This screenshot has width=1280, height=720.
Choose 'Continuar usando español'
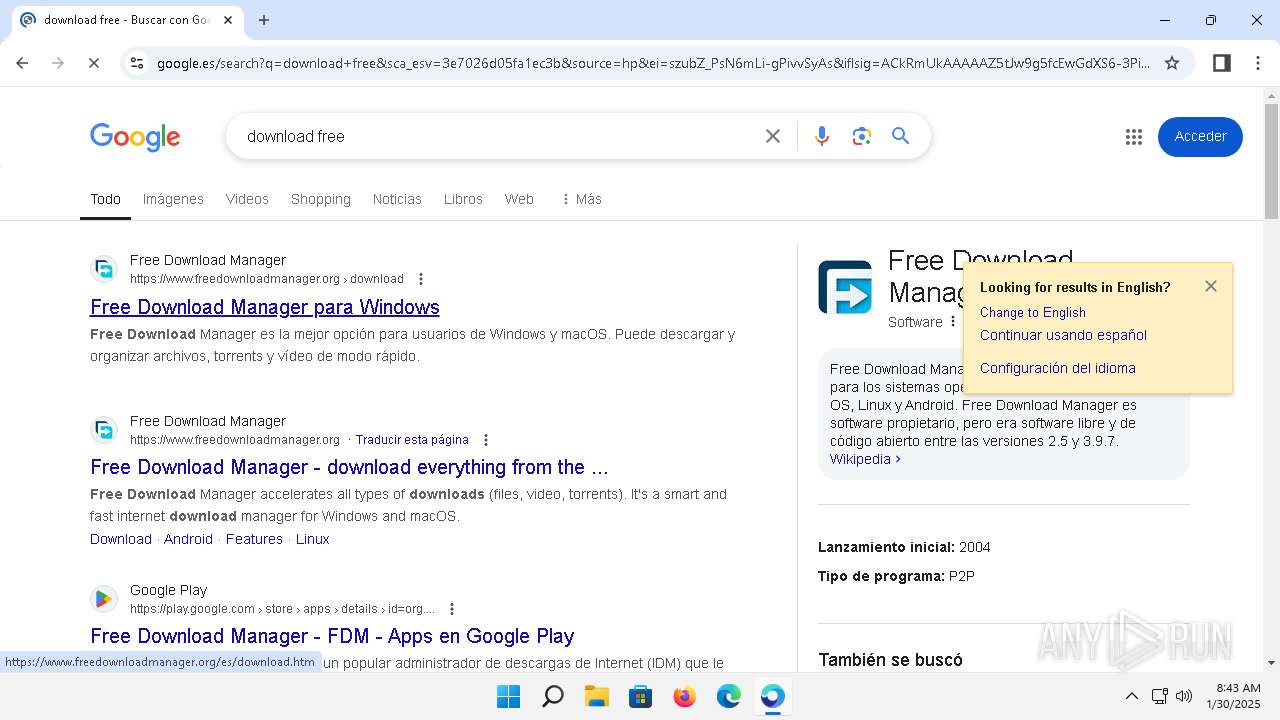(x=1063, y=335)
